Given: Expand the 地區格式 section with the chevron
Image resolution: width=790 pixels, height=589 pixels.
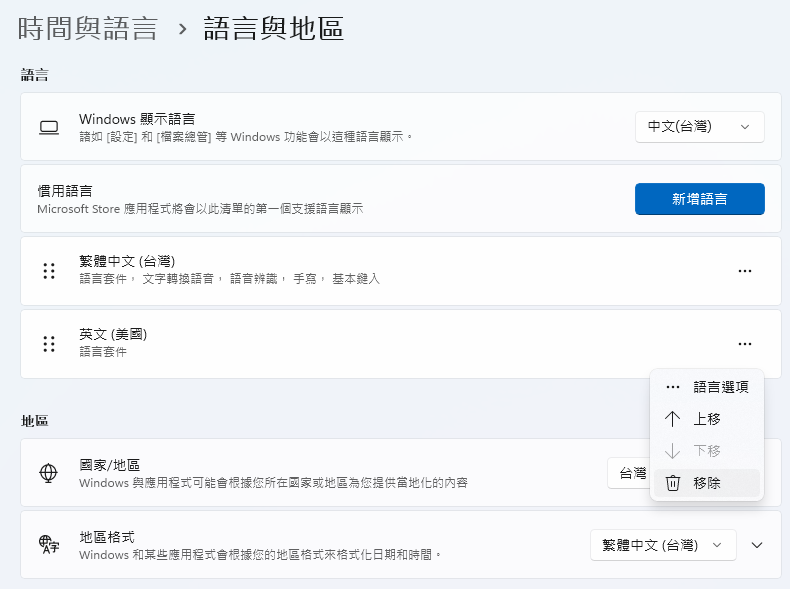Looking at the screenshot, I should click(x=757, y=545).
